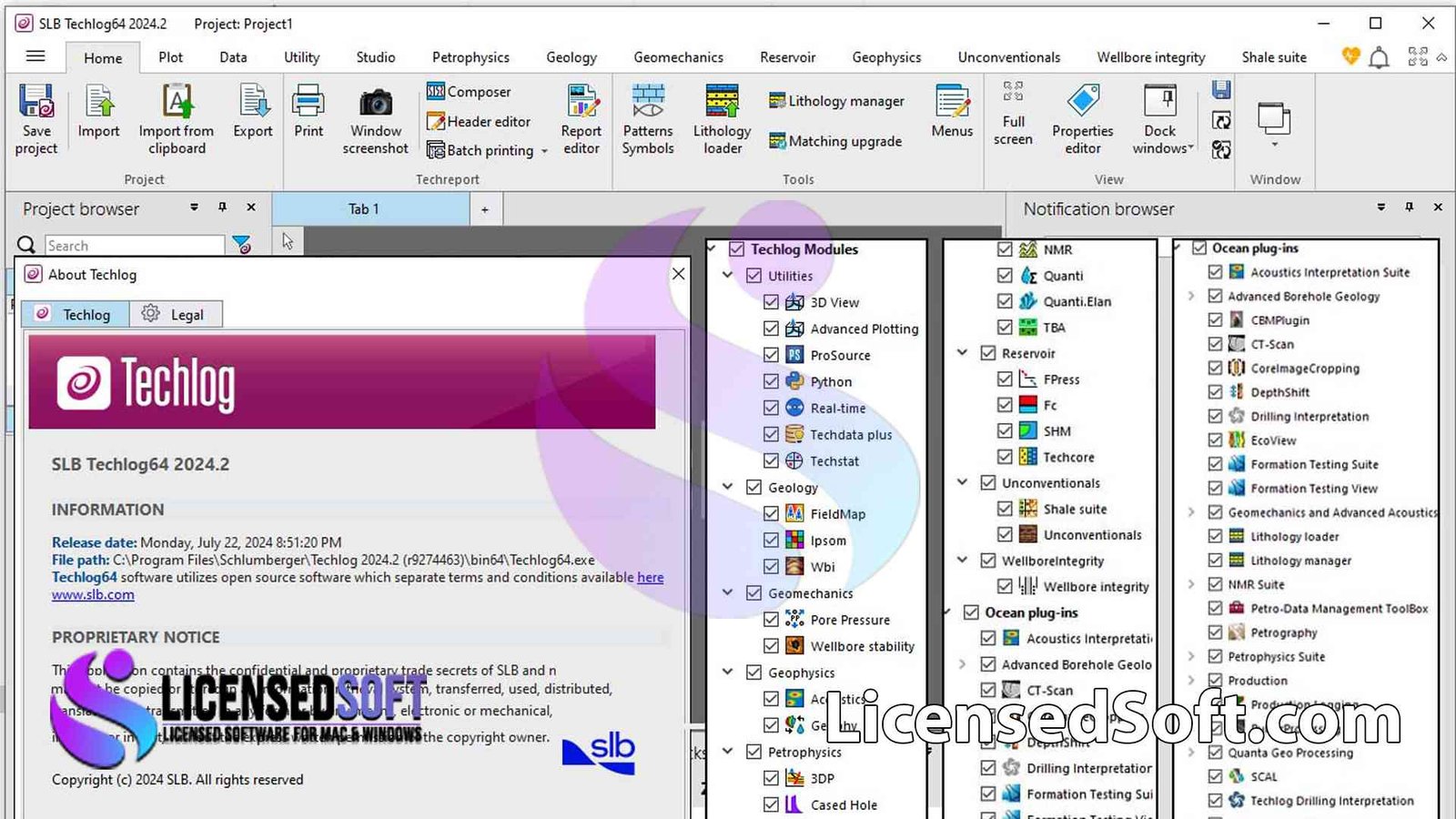Open the Properties editor
The image size is (1456, 819).
1083,119
